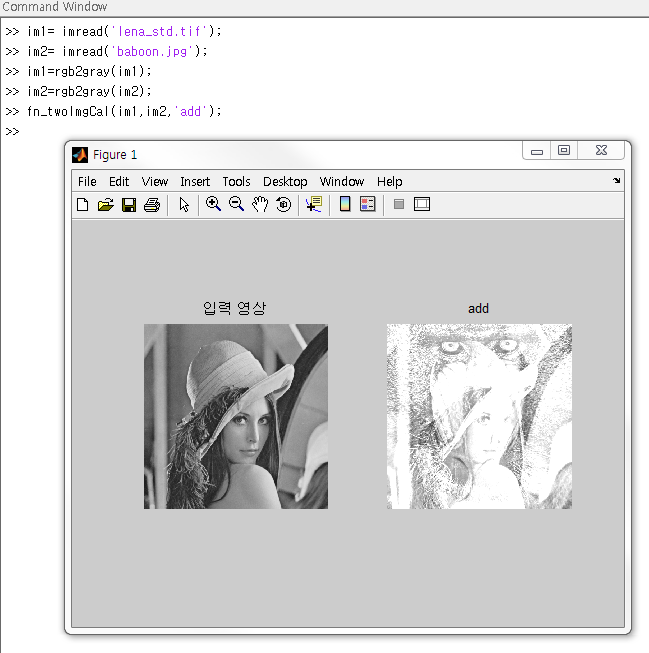Open the Insert menu
This screenshot has height=653, width=649.
coord(195,182)
